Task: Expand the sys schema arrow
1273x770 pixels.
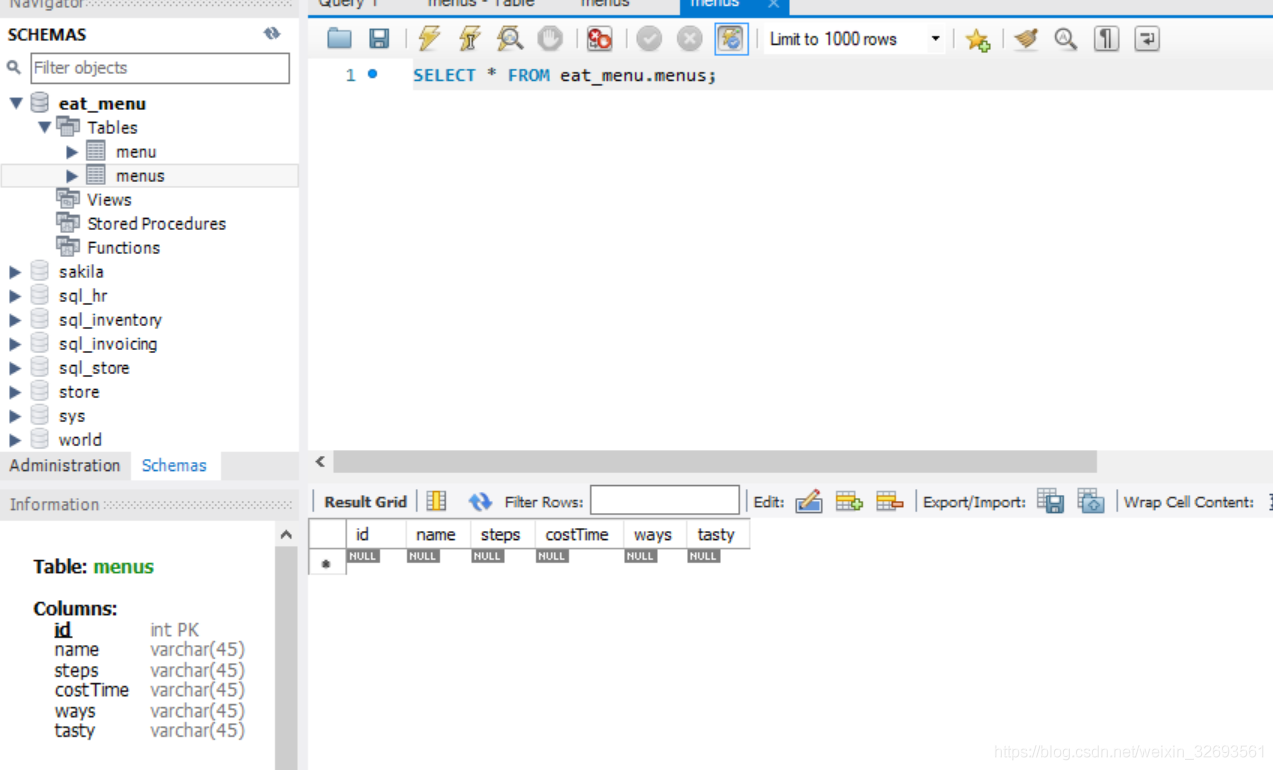Action: point(15,416)
